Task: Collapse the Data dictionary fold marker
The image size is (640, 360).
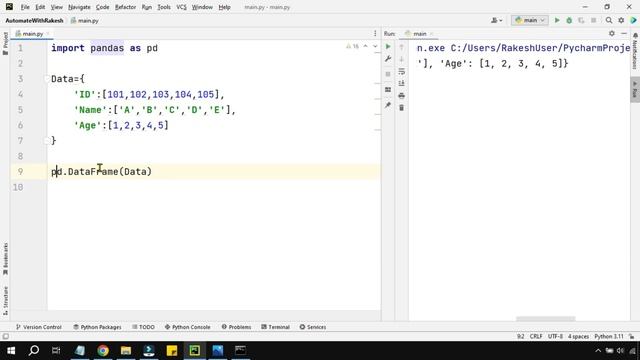Action: click(x=47, y=79)
